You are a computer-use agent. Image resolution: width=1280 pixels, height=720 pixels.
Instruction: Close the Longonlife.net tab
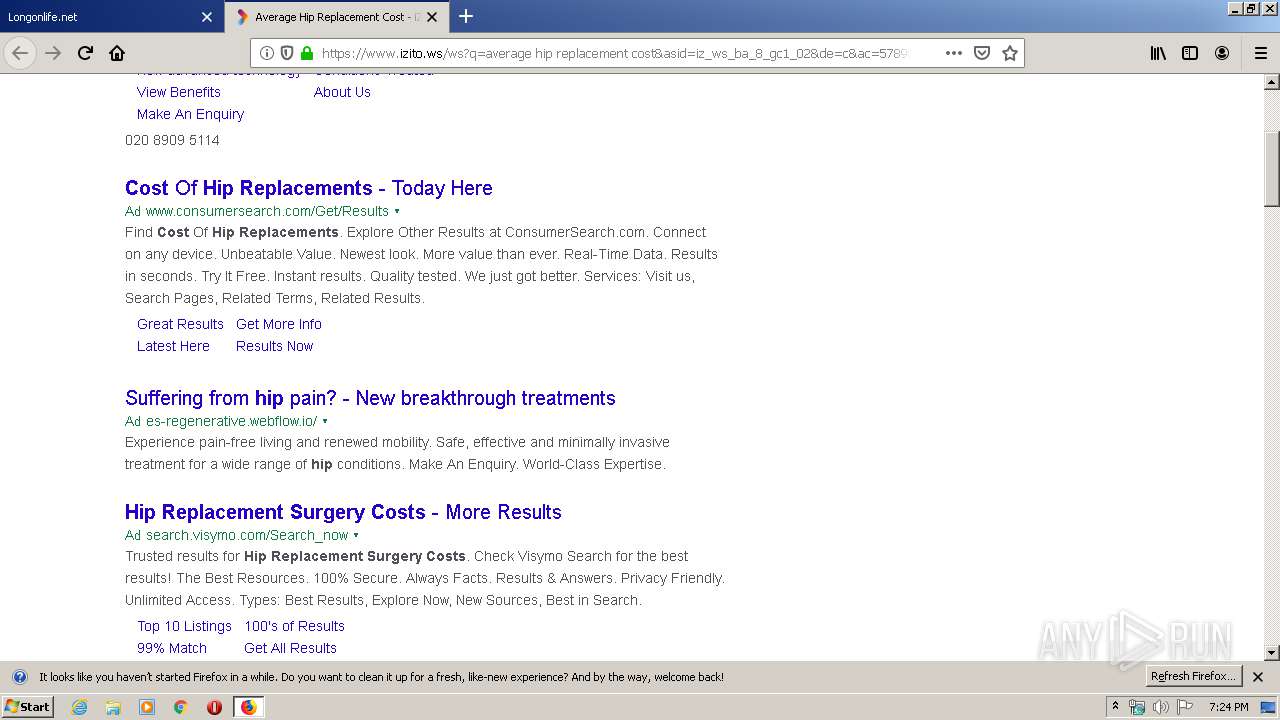point(207,17)
